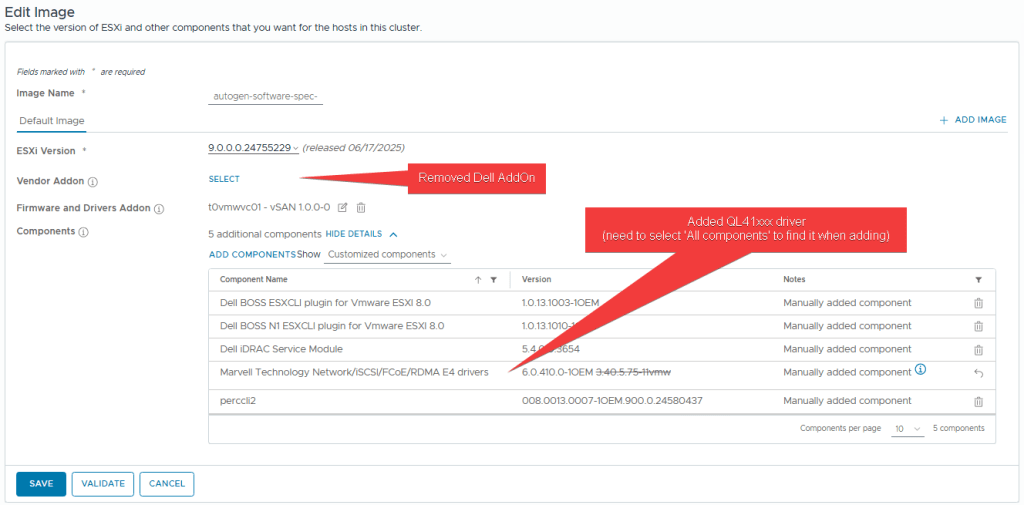Switch to the Default Image tab

pos(52,121)
